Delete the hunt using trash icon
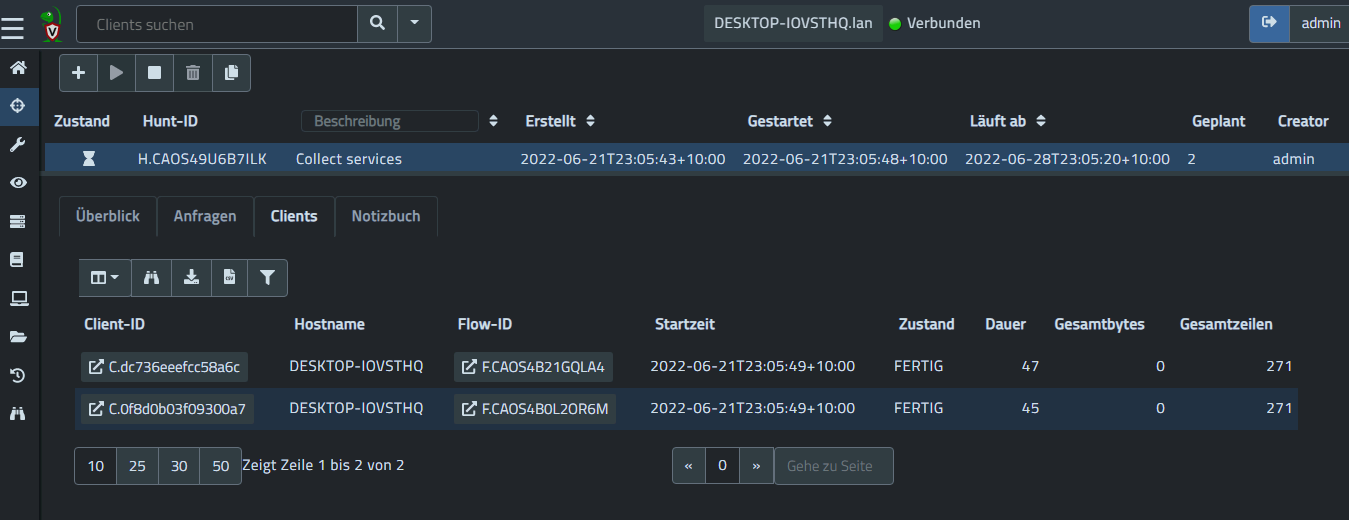 193,73
